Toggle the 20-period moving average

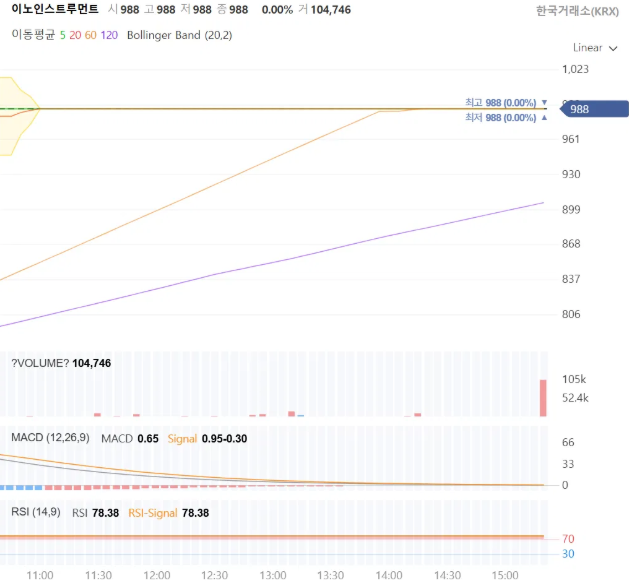75,35
